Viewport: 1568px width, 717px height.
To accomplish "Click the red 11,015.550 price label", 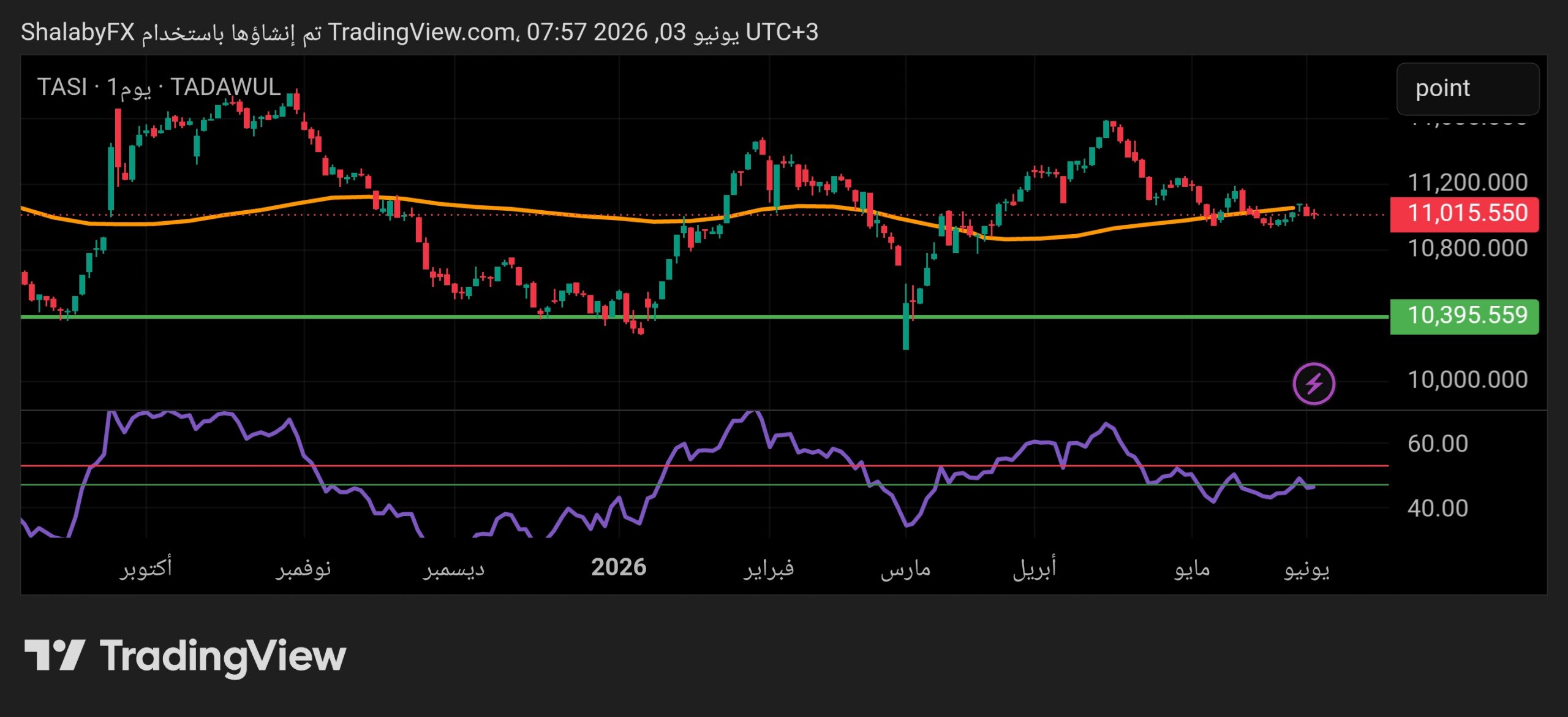I will (1464, 214).
